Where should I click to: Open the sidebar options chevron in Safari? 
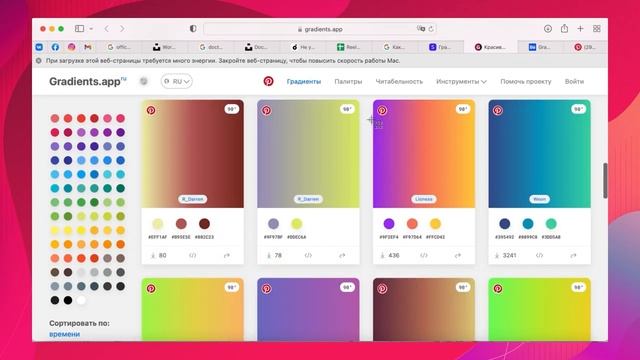point(91,29)
